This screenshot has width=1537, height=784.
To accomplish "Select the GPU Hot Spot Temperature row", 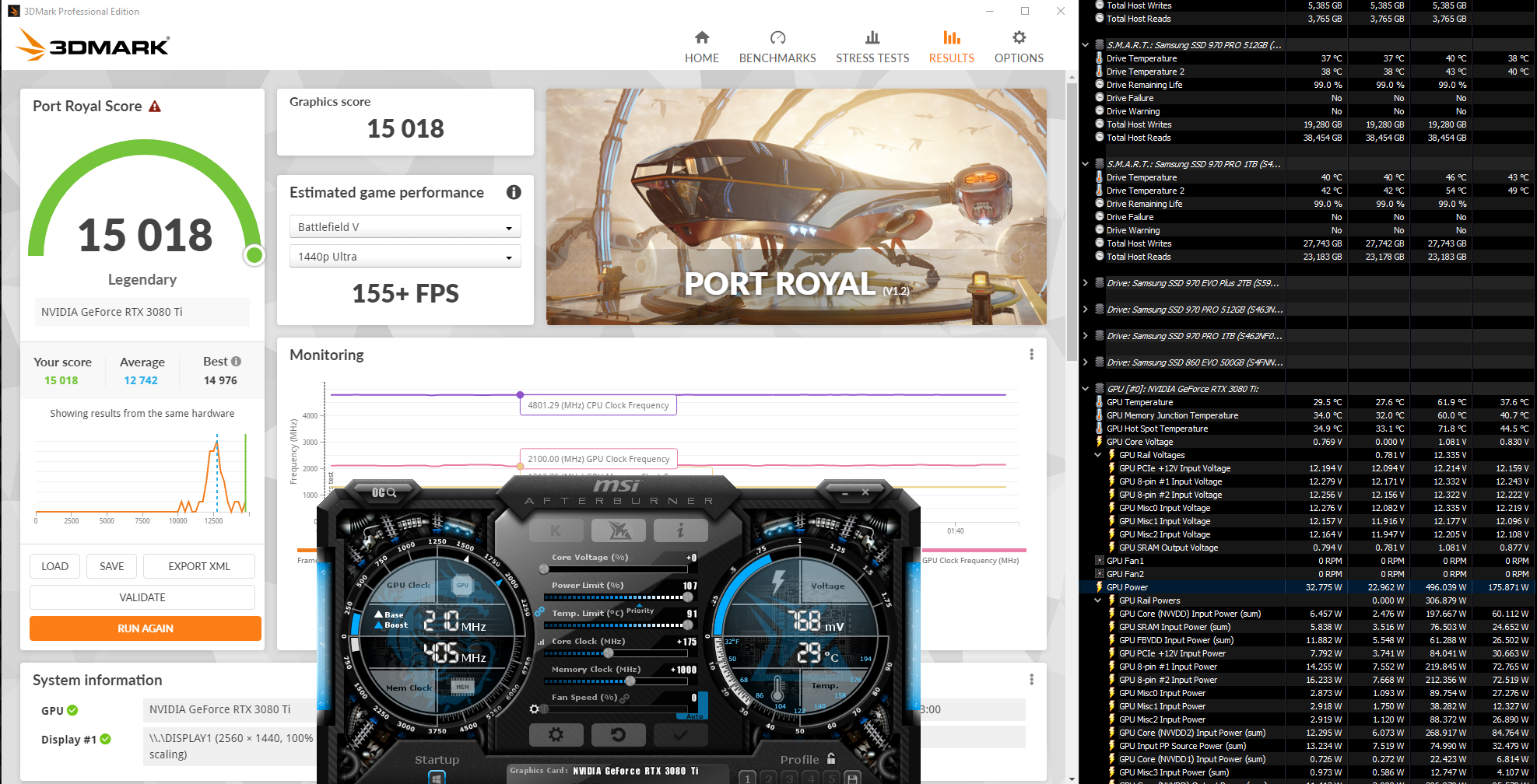I will 1307,429.
